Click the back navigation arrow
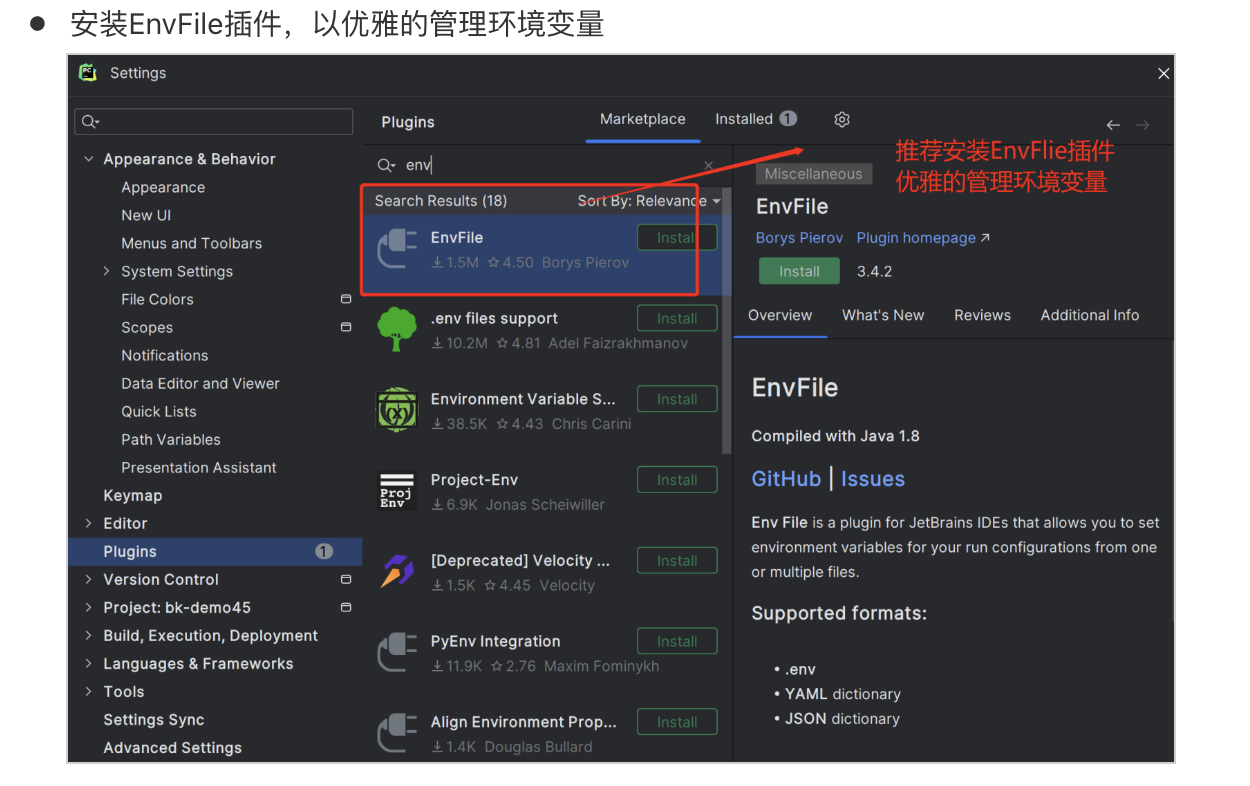The width and height of the screenshot is (1250, 786). 1113,125
